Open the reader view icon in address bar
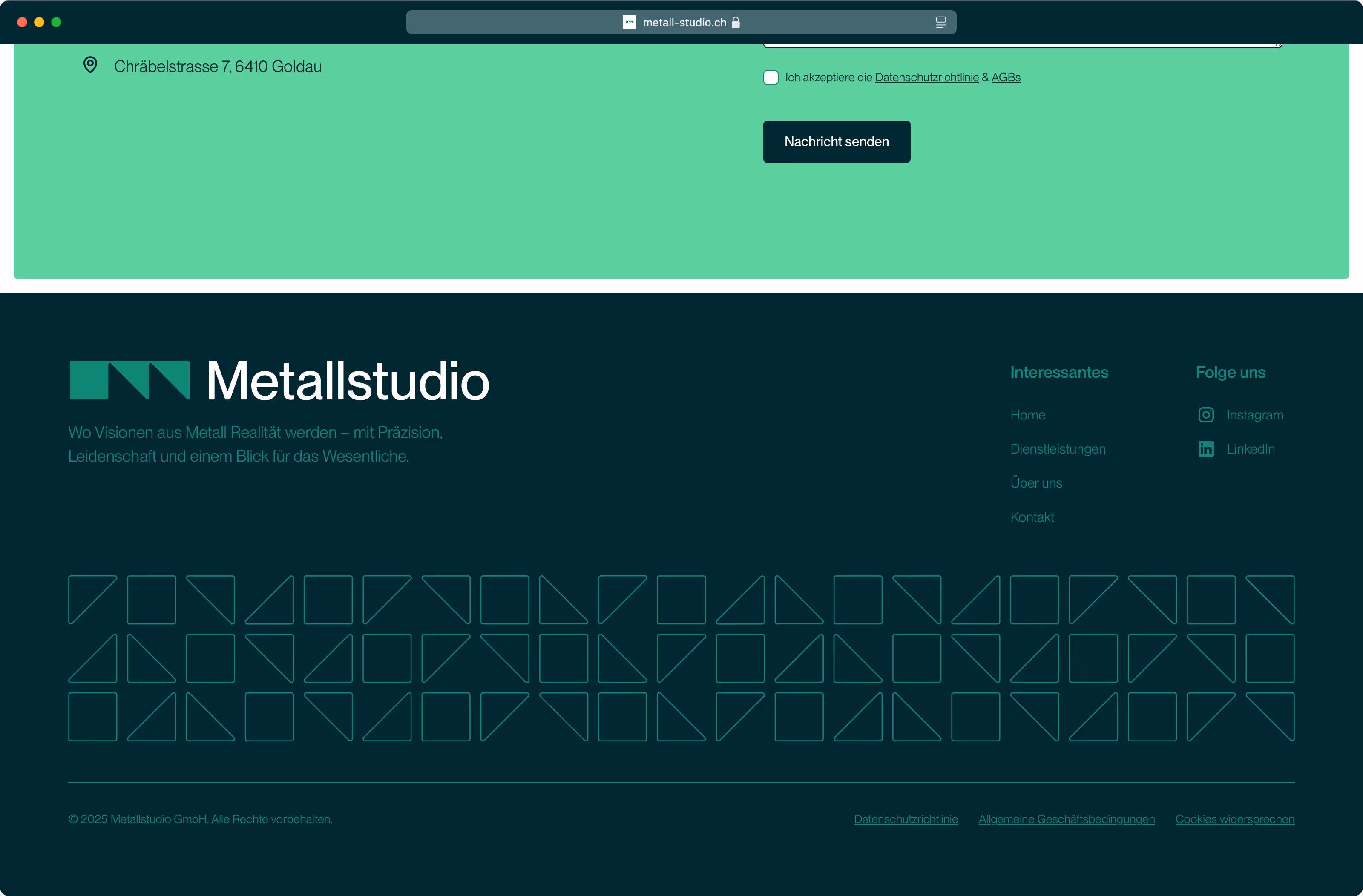Image resolution: width=1363 pixels, height=896 pixels. click(x=940, y=22)
